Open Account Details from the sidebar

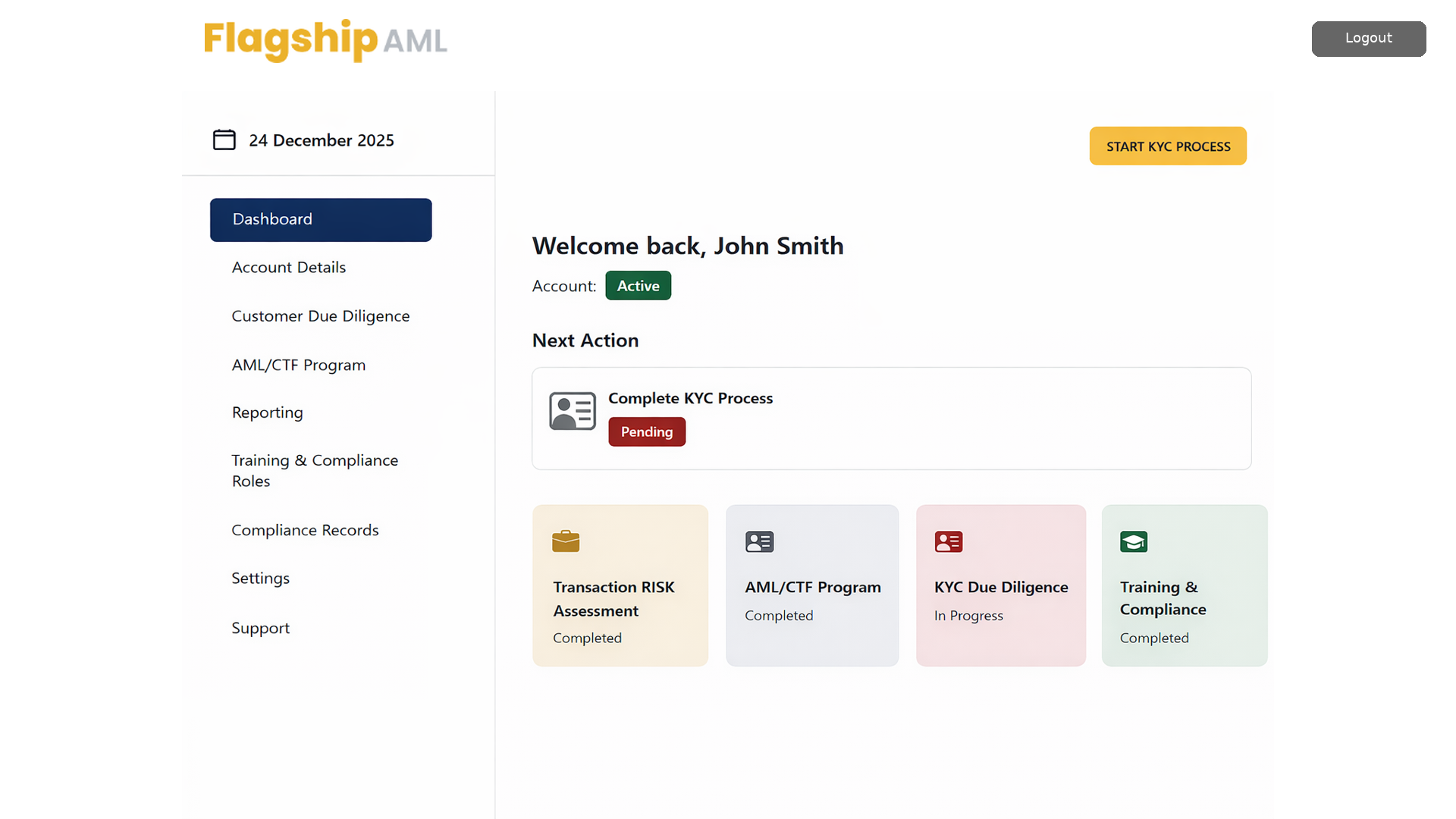tap(289, 268)
